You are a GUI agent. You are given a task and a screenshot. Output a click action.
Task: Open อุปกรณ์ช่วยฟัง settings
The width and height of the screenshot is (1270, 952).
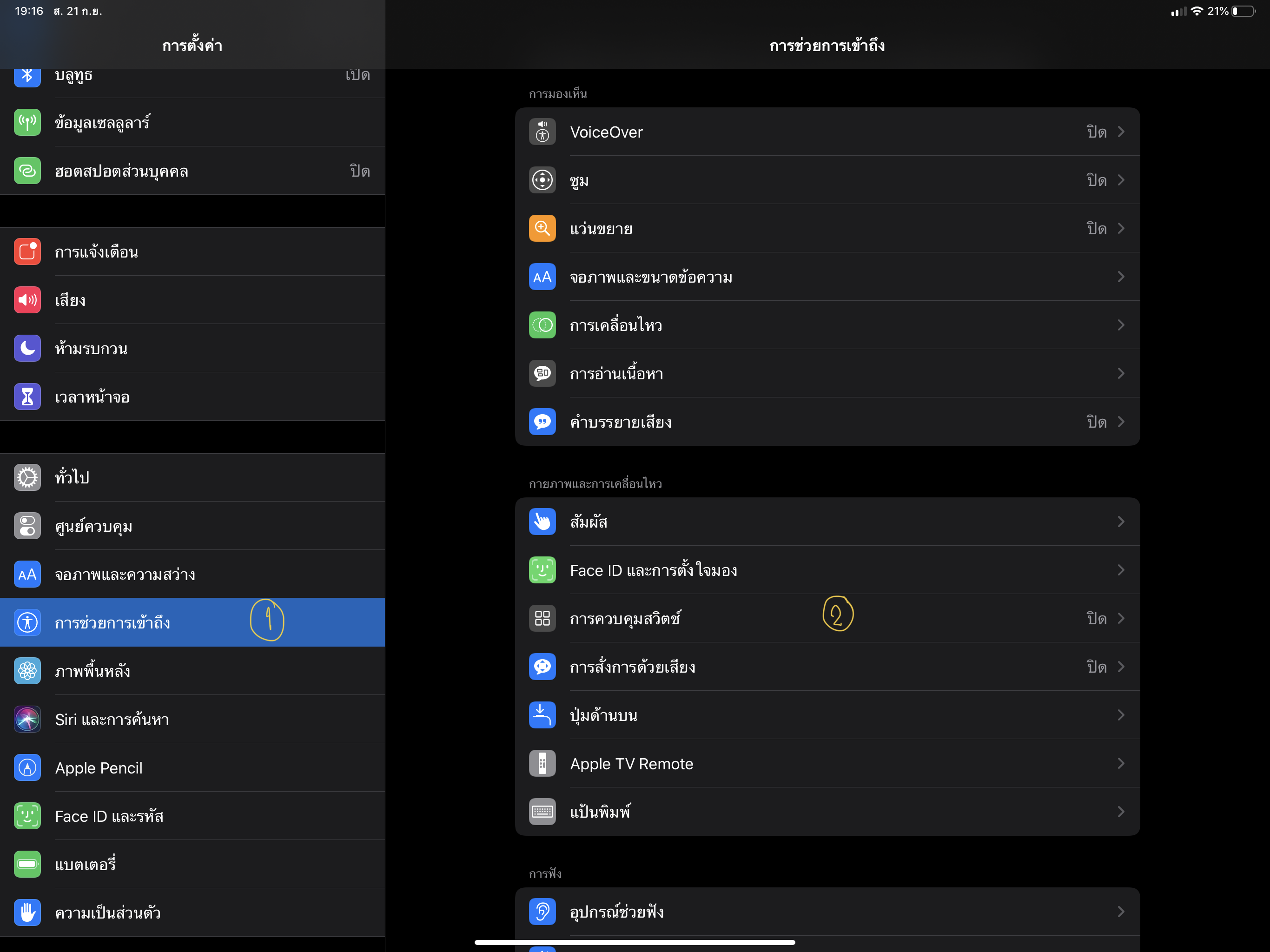point(827,911)
